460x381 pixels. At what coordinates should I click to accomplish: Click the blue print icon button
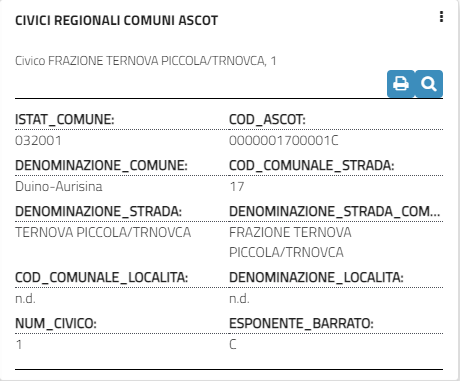401,84
